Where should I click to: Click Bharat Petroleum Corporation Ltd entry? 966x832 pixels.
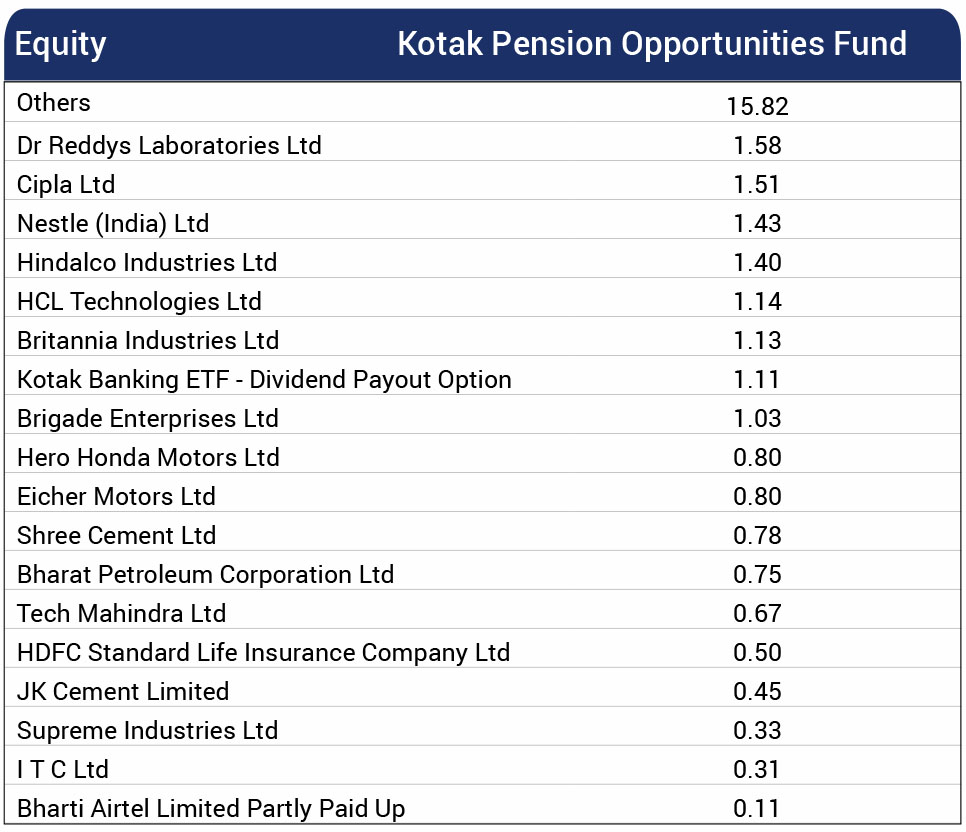click(x=205, y=574)
